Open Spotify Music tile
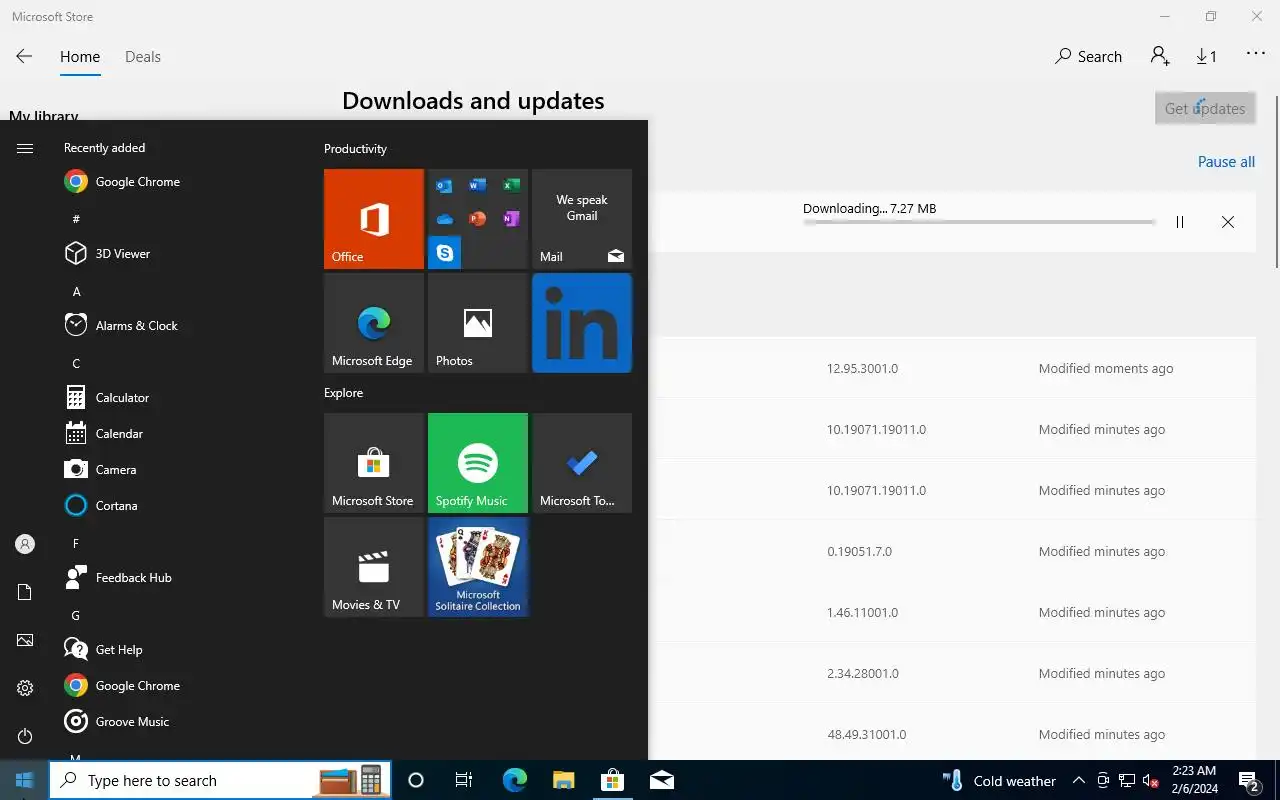Viewport: 1280px width, 800px height. click(x=478, y=463)
